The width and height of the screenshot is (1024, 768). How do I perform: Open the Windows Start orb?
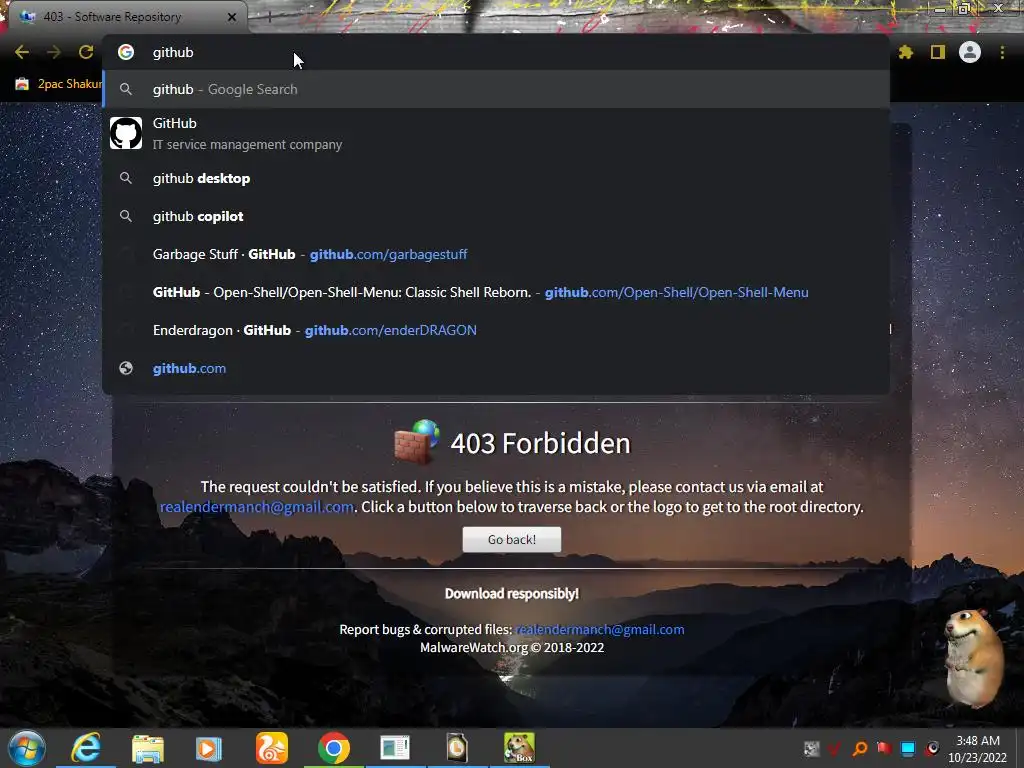pos(27,748)
